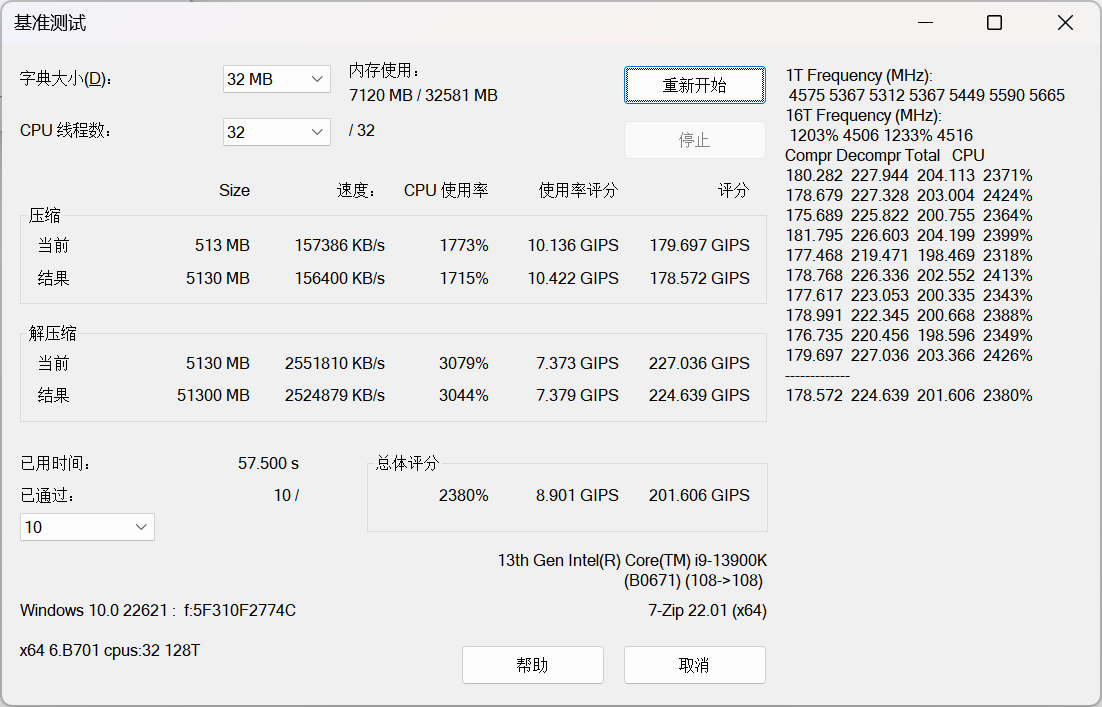The image size is (1102, 707).
Task: Click the dropdown arrow beside 32 MB
Action: [316, 79]
